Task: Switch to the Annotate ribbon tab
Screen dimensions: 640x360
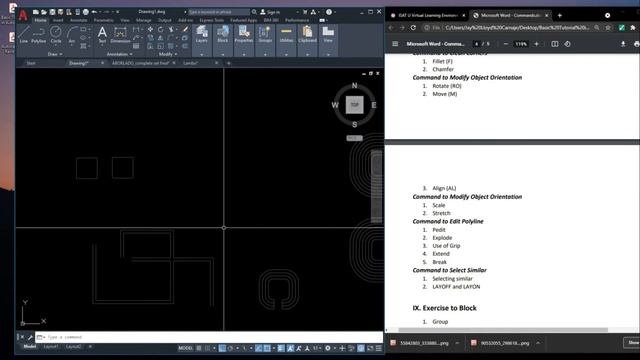Action: 79,20
